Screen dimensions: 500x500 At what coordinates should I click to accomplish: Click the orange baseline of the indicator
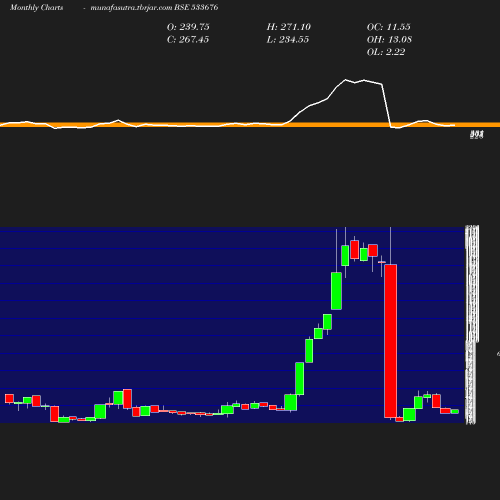click(x=250, y=125)
